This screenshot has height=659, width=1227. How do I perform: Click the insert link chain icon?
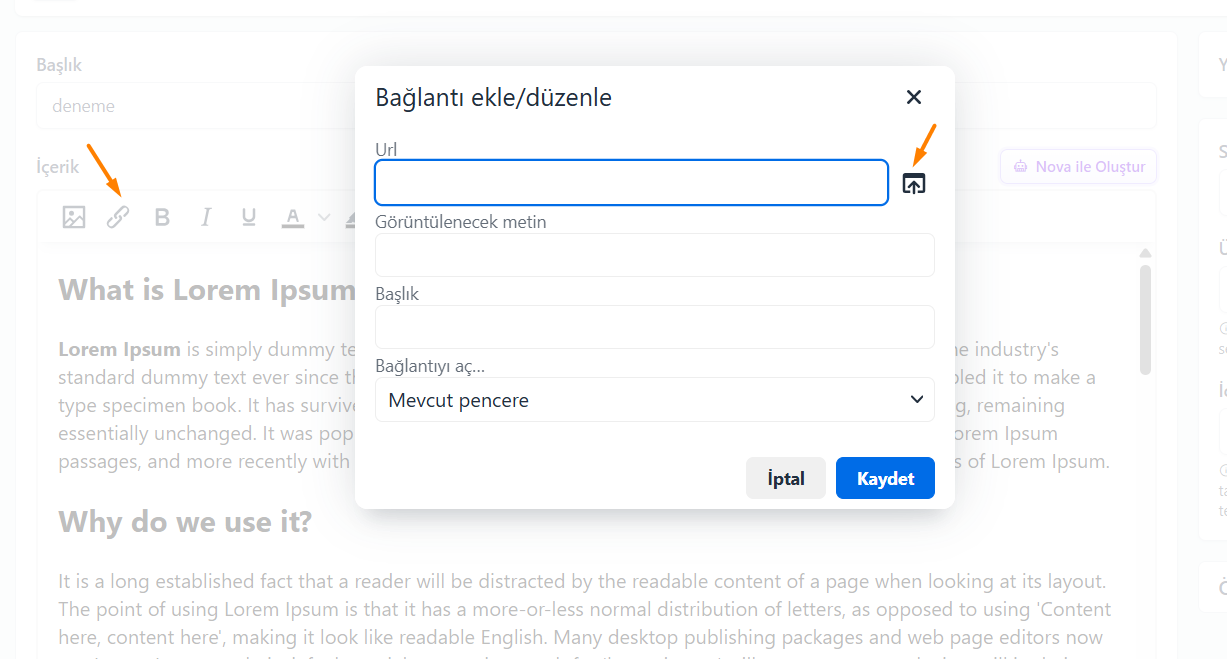pyautogui.click(x=118, y=217)
